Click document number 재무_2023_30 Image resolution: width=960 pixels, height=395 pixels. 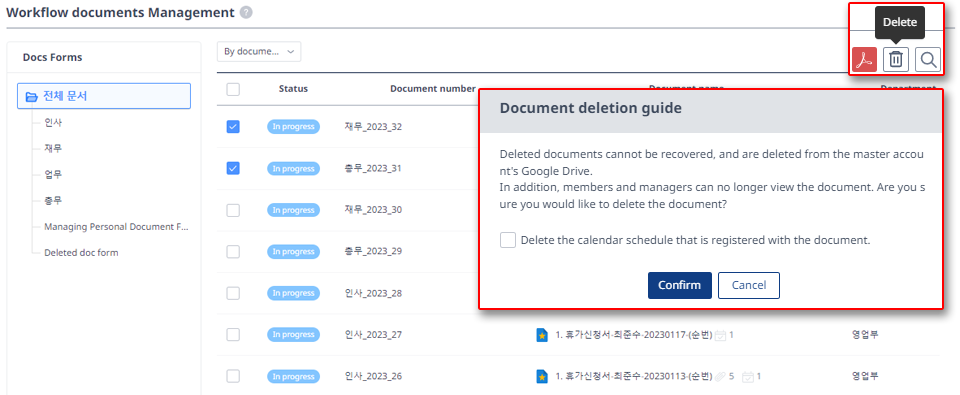click(373, 210)
